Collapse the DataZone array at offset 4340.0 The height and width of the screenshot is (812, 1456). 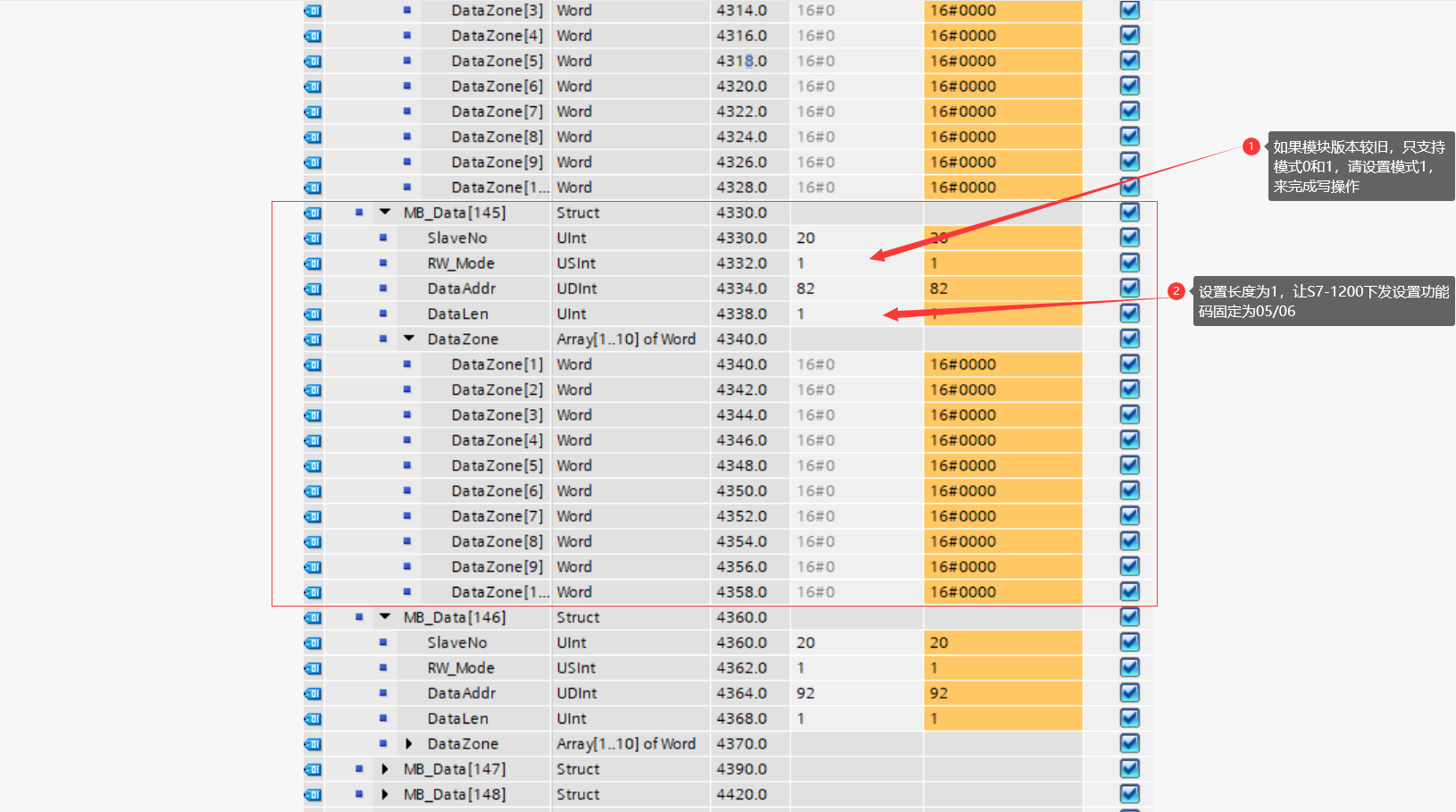[x=409, y=339]
